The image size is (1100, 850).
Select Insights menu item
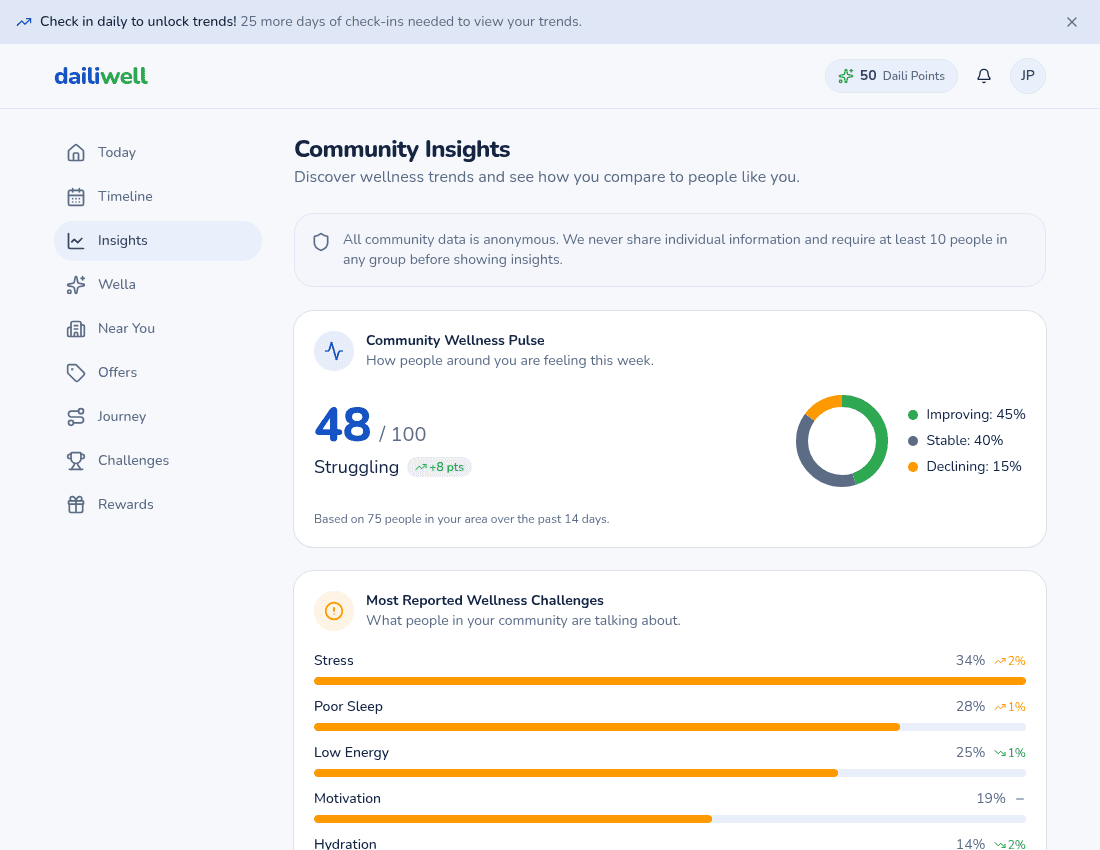[158, 241]
